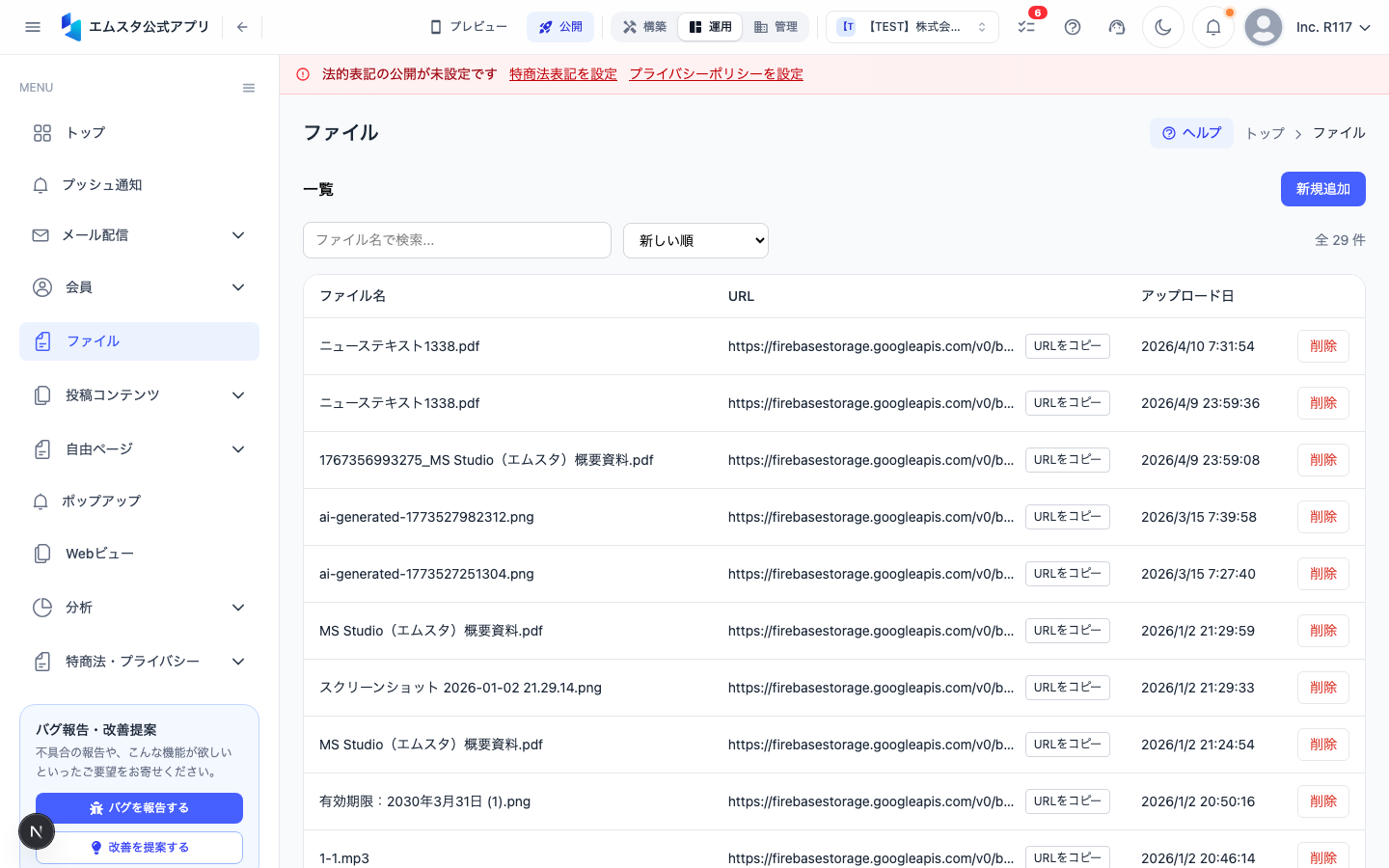The width and height of the screenshot is (1389, 868).
Task: Open ポップアップ in the sidebar
Action: point(140,502)
